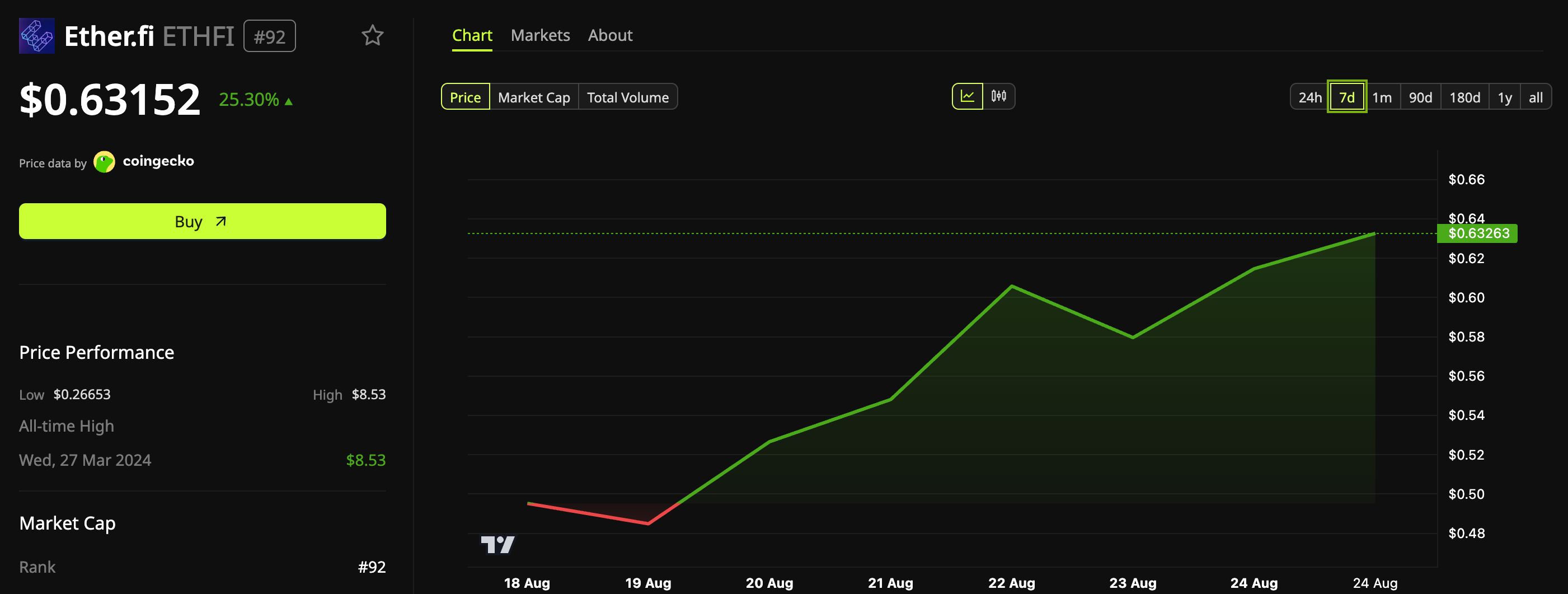Click the $0.66 price axis label
Screen dimensions: 1568x594
coord(1466,179)
